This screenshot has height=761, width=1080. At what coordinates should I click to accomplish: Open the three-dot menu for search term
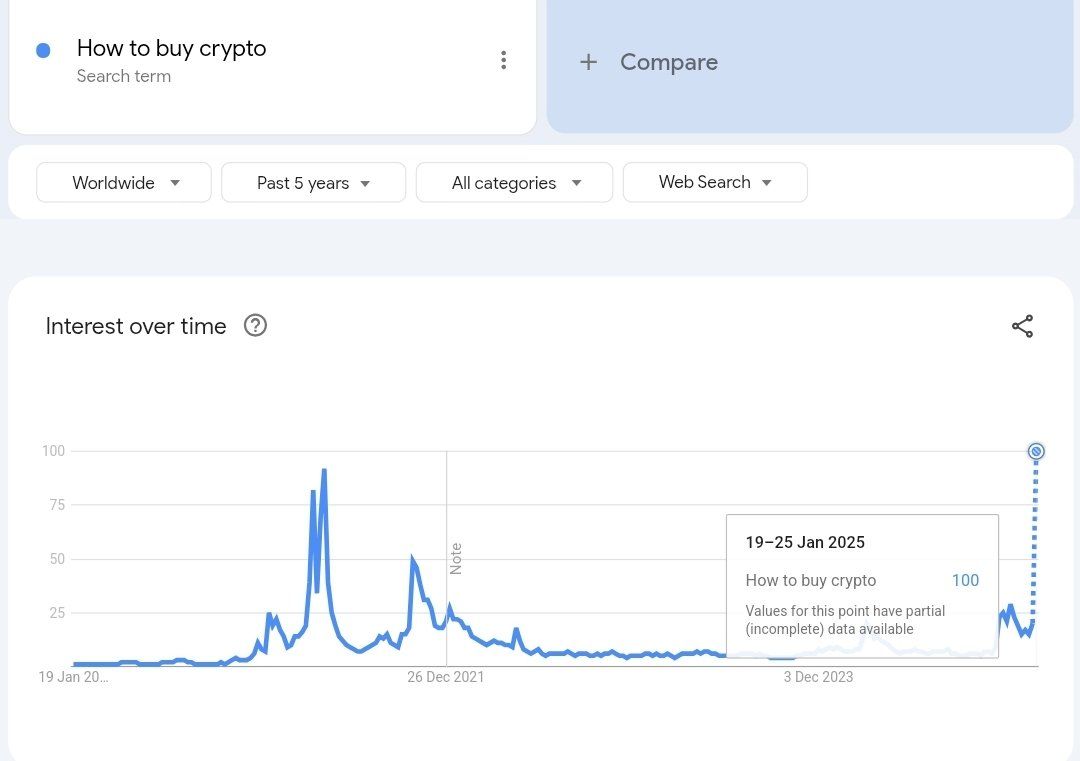tap(503, 61)
